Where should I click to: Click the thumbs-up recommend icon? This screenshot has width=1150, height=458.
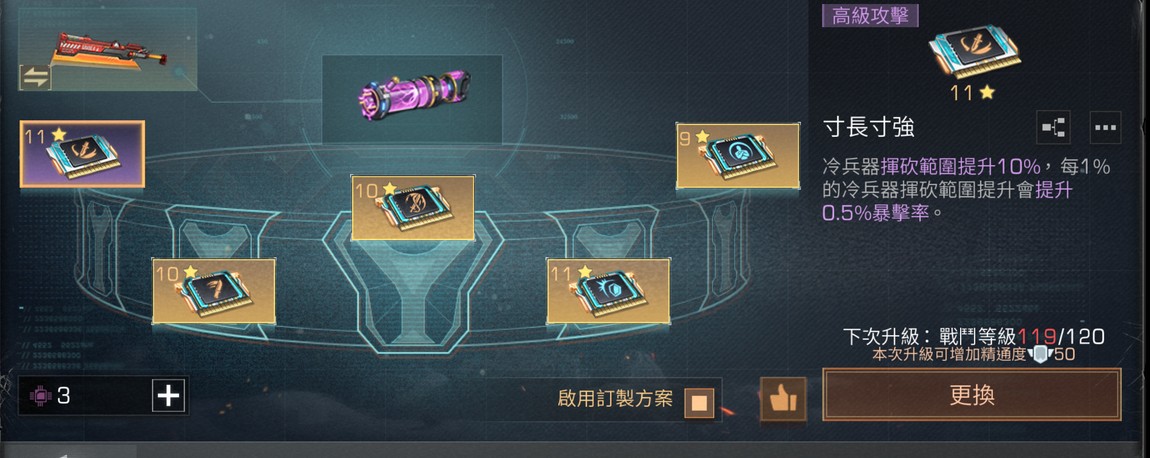click(x=783, y=399)
